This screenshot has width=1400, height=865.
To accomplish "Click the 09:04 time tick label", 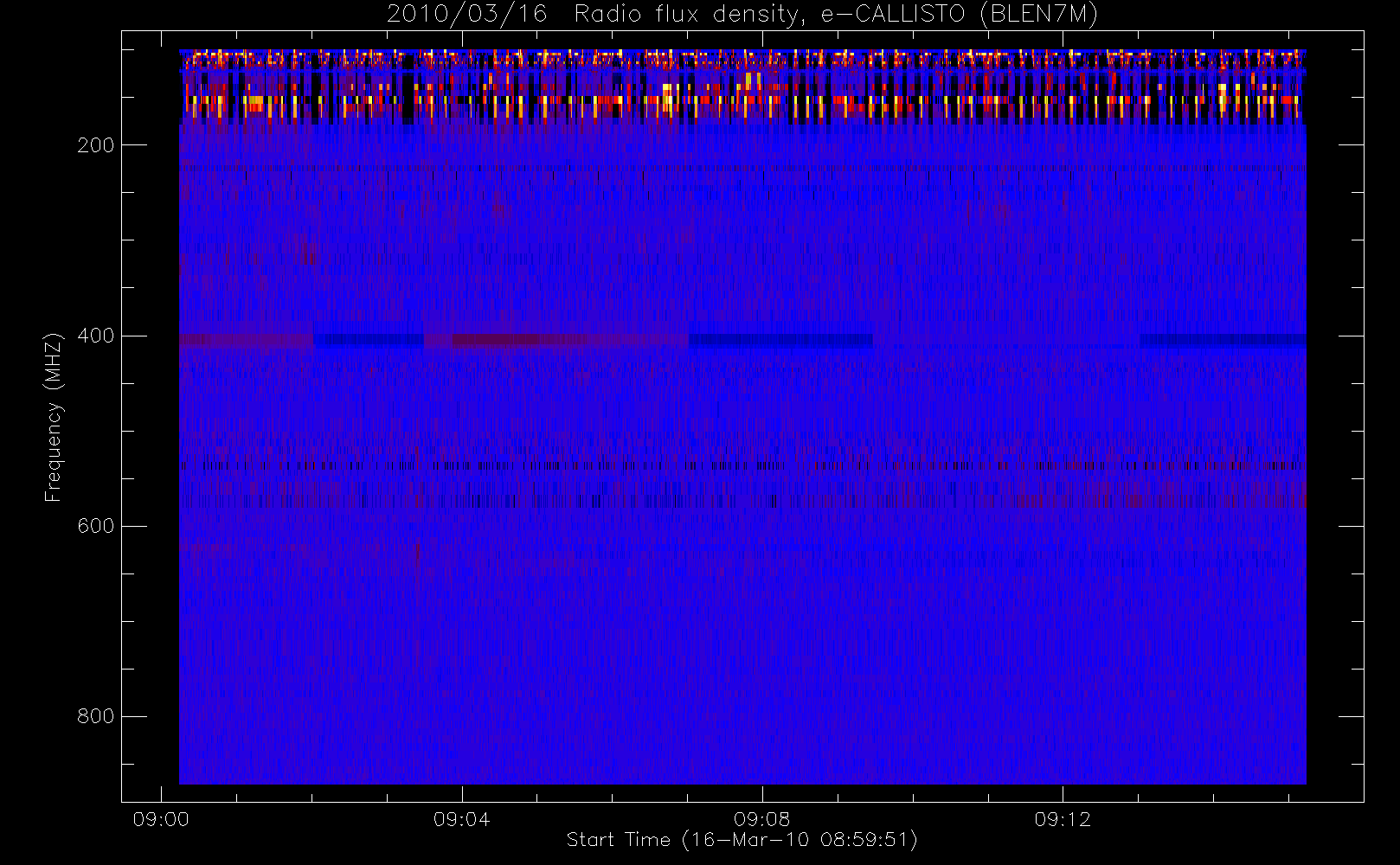I will 461,819.
